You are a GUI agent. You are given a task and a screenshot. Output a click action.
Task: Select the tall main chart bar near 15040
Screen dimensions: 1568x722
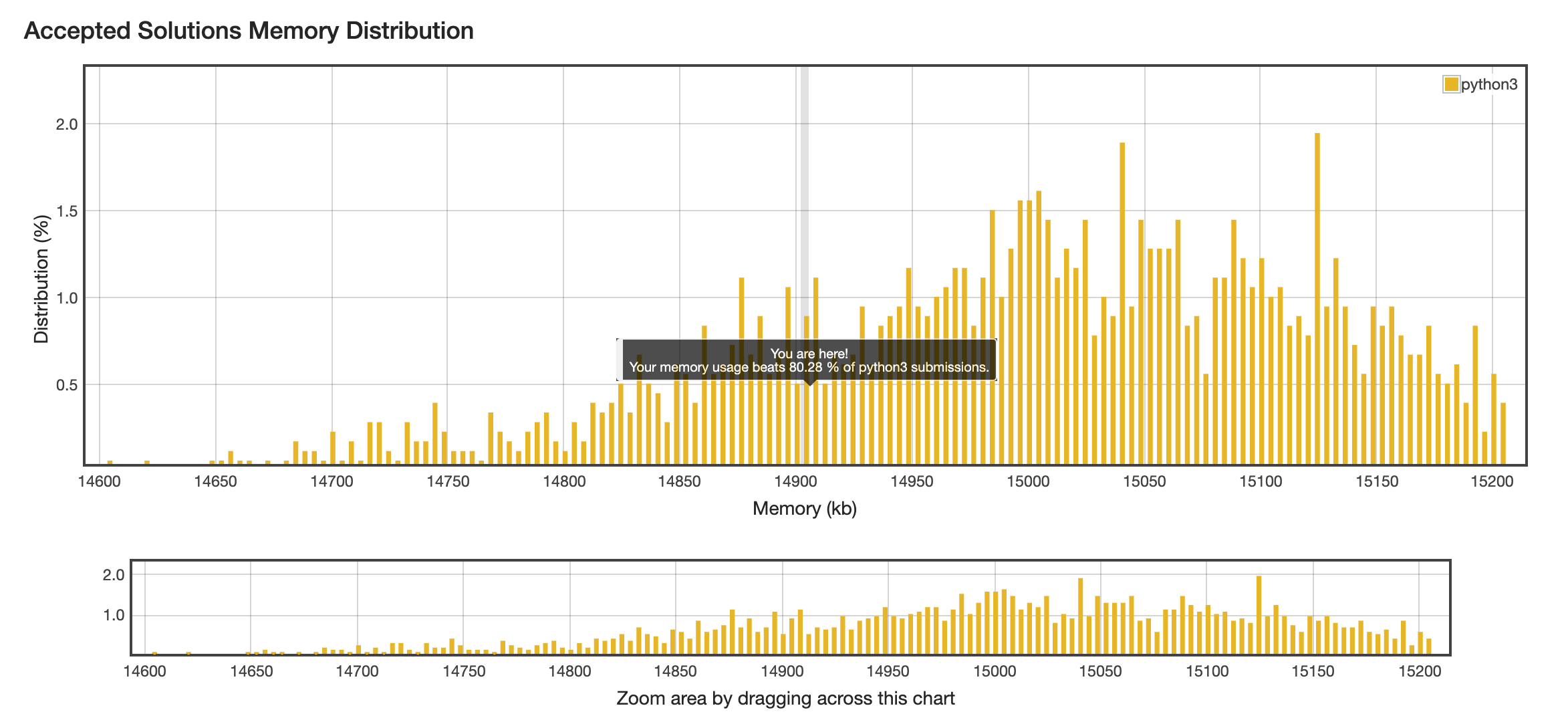[1122, 302]
